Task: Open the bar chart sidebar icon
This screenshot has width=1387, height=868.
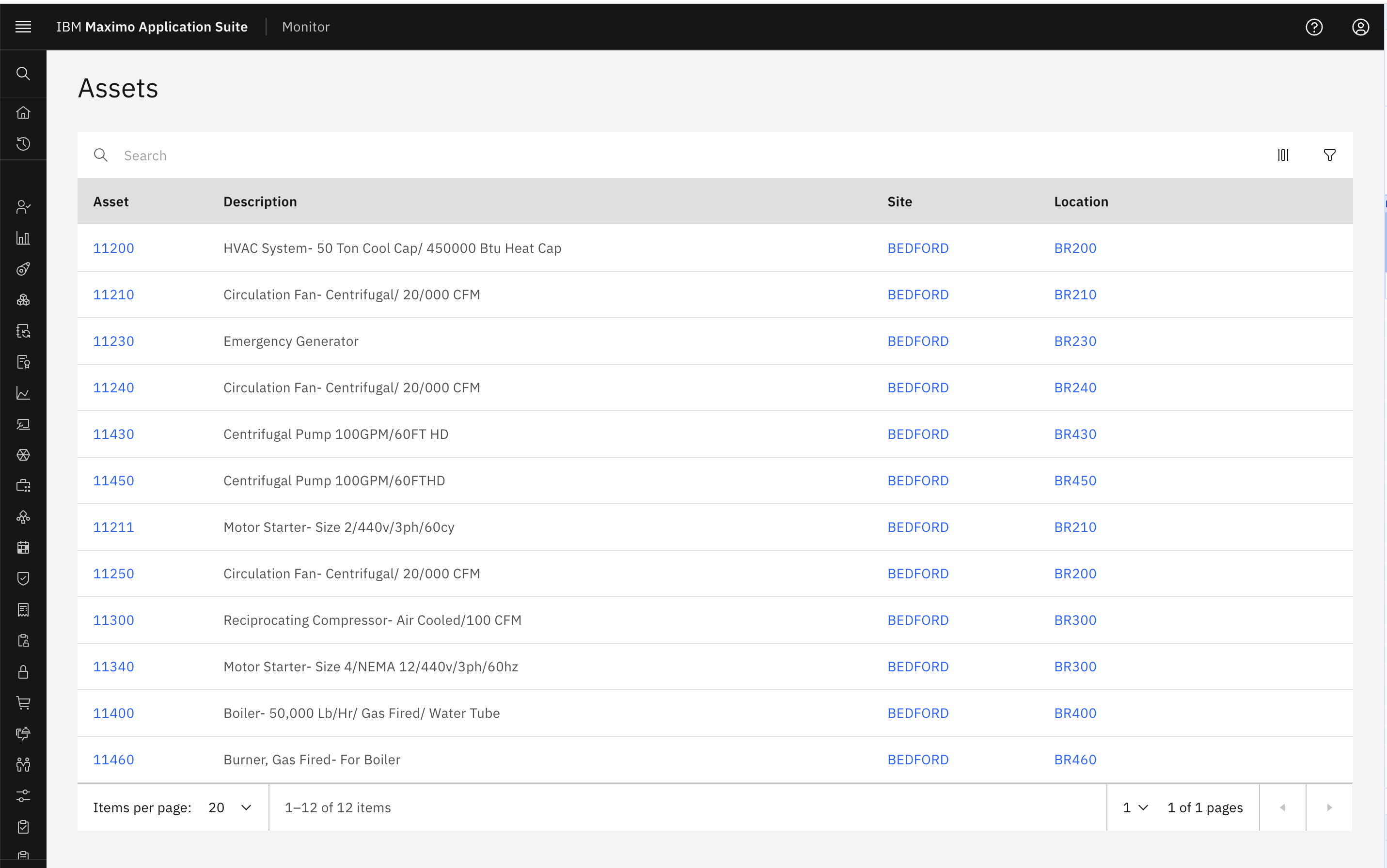Action: click(x=23, y=238)
